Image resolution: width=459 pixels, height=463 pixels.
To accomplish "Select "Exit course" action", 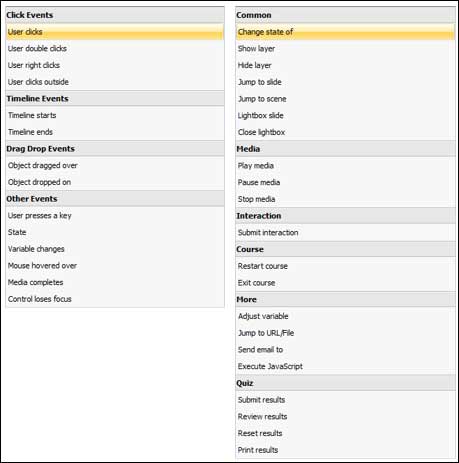I will [x=345, y=283].
